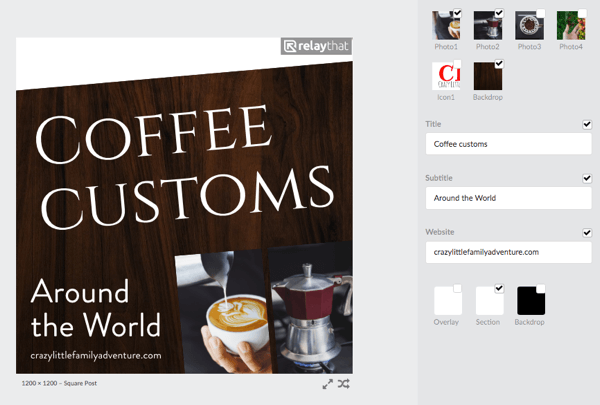Click the latte art photo in preview
The image size is (600, 405).
coord(222,312)
